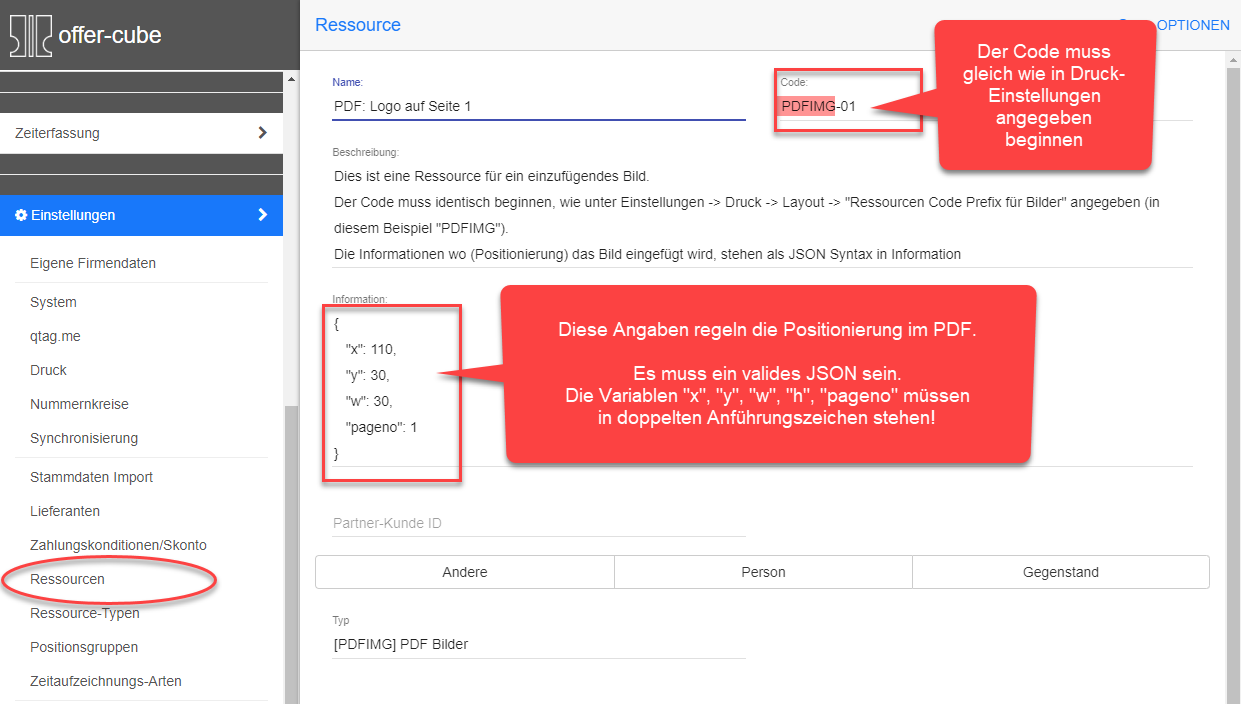Click the Code field with PDFIMG-01
The image size is (1241, 704).
[846, 105]
